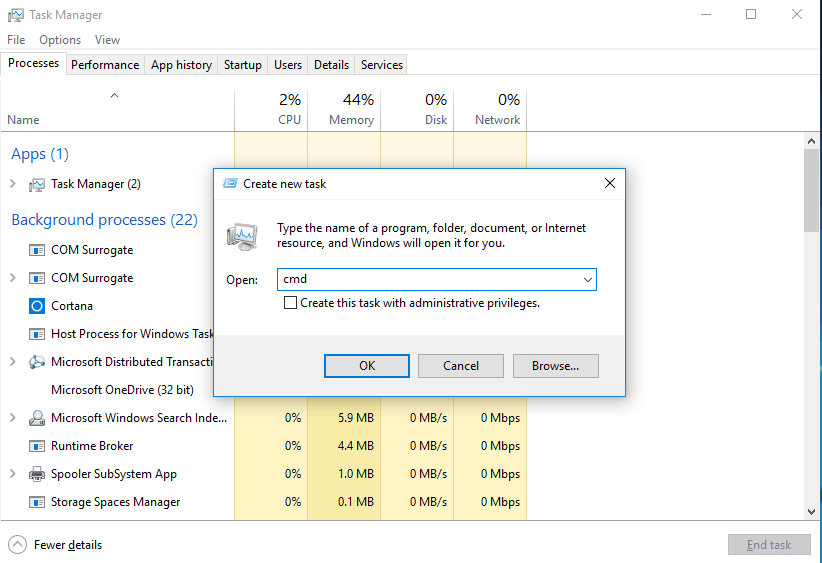Screen dimensions: 822x563
Task: Click the run program monitor icon in dialog
Action: 242,236
